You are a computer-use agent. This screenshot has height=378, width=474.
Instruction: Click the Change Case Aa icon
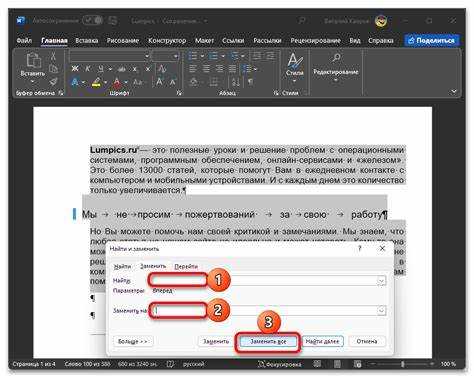coord(137,82)
